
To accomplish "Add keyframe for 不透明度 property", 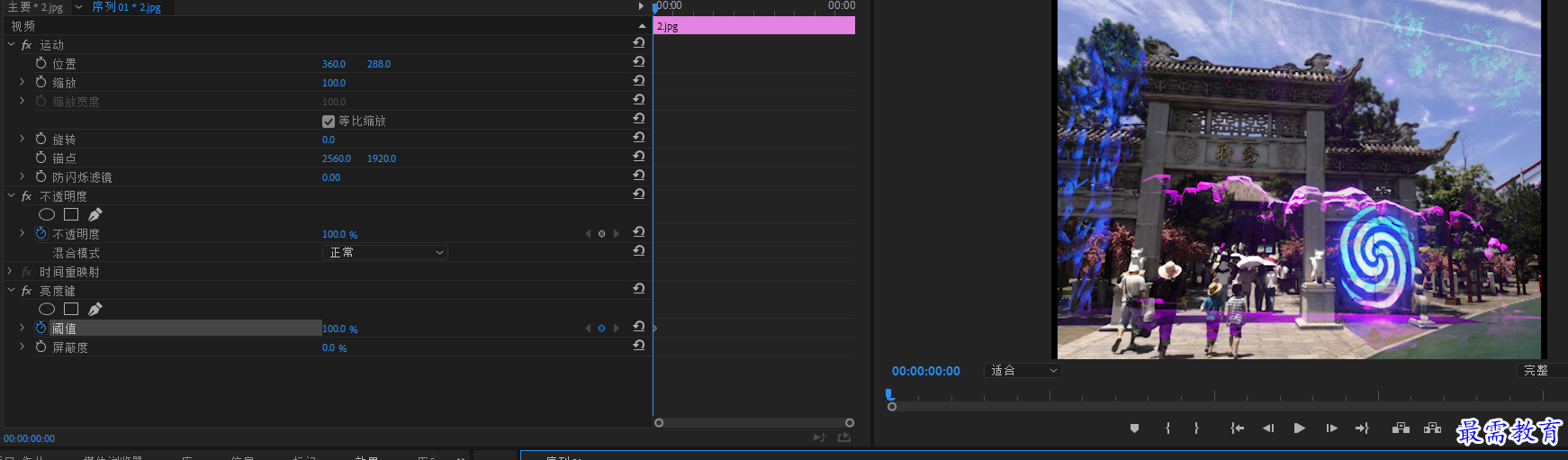I will (x=602, y=234).
